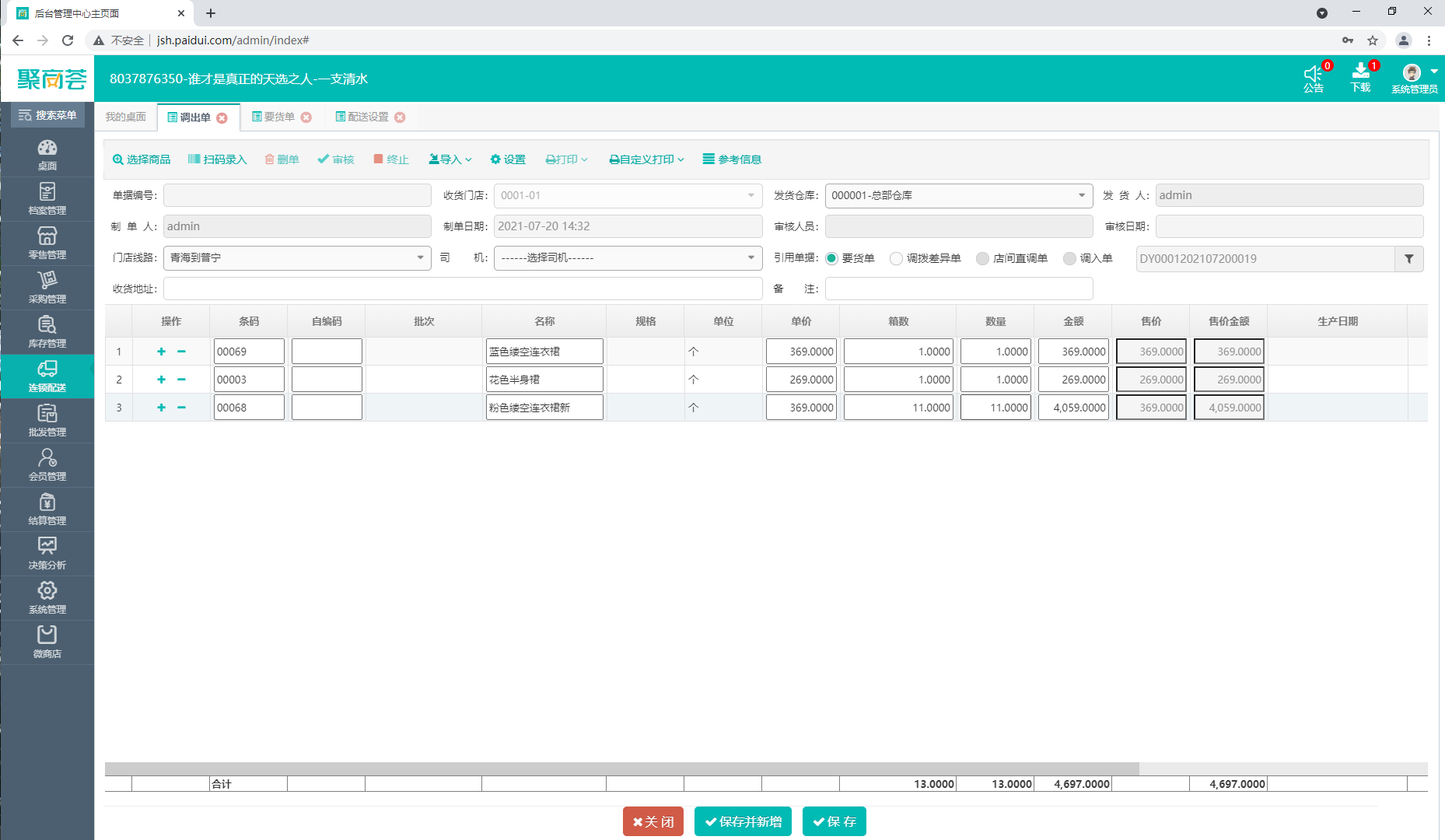Open 零售管理 in the sidebar
The width and height of the screenshot is (1445, 840).
47,243
